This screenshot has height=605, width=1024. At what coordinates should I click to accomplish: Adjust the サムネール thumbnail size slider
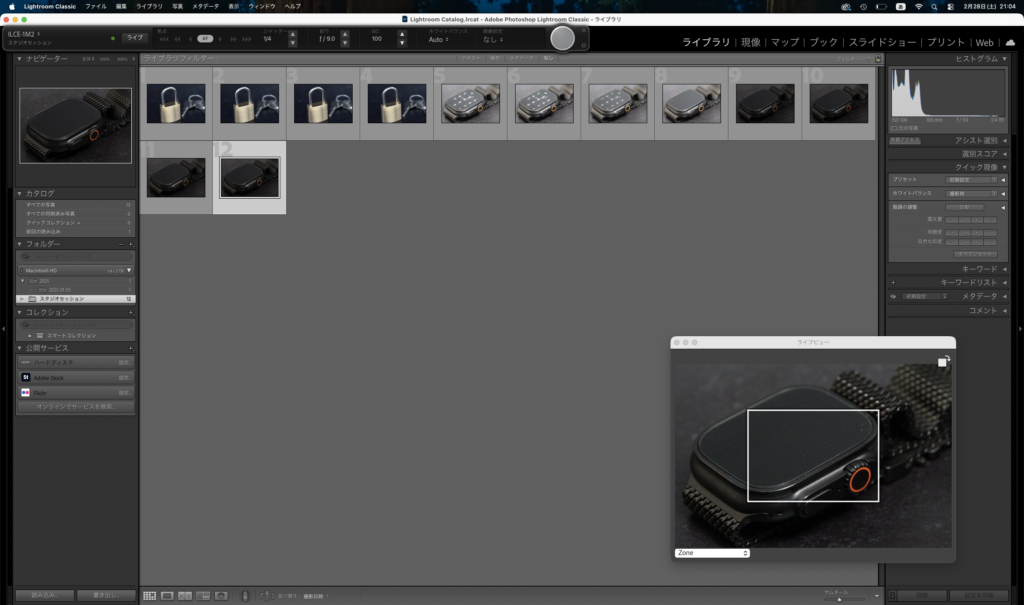click(x=840, y=598)
